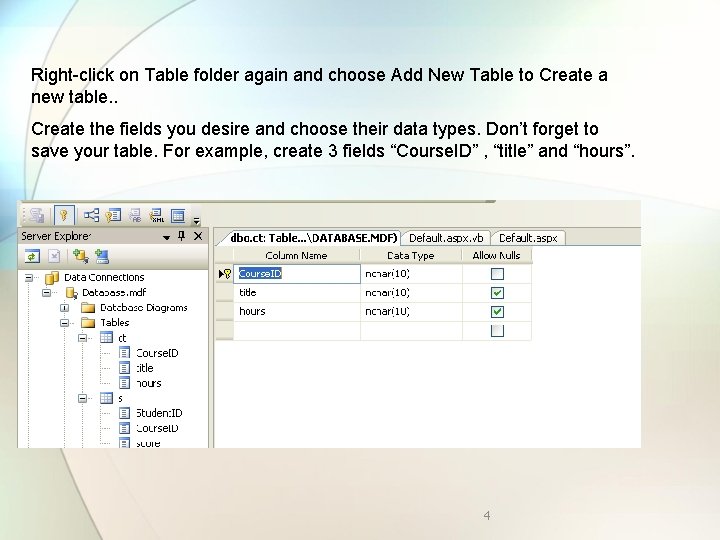The image size is (720, 540).
Task: Click the data type cell for CourseID
Action: [x=411, y=274]
